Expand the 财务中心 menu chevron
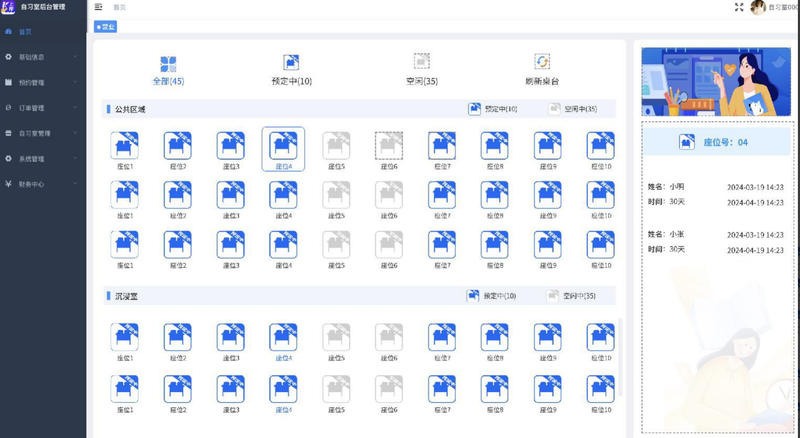 click(75, 184)
